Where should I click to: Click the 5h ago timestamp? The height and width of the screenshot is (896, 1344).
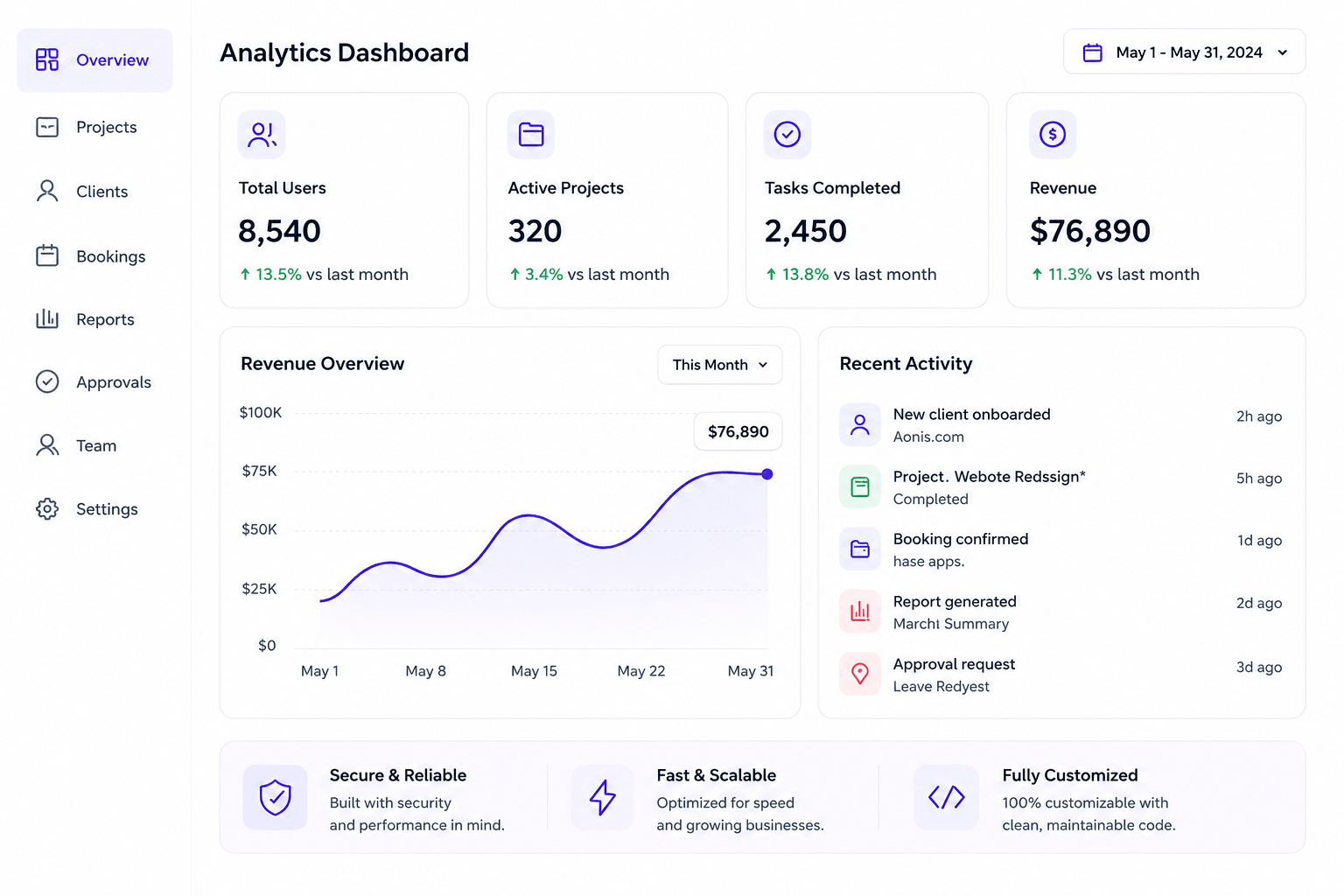click(x=1258, y=479)
